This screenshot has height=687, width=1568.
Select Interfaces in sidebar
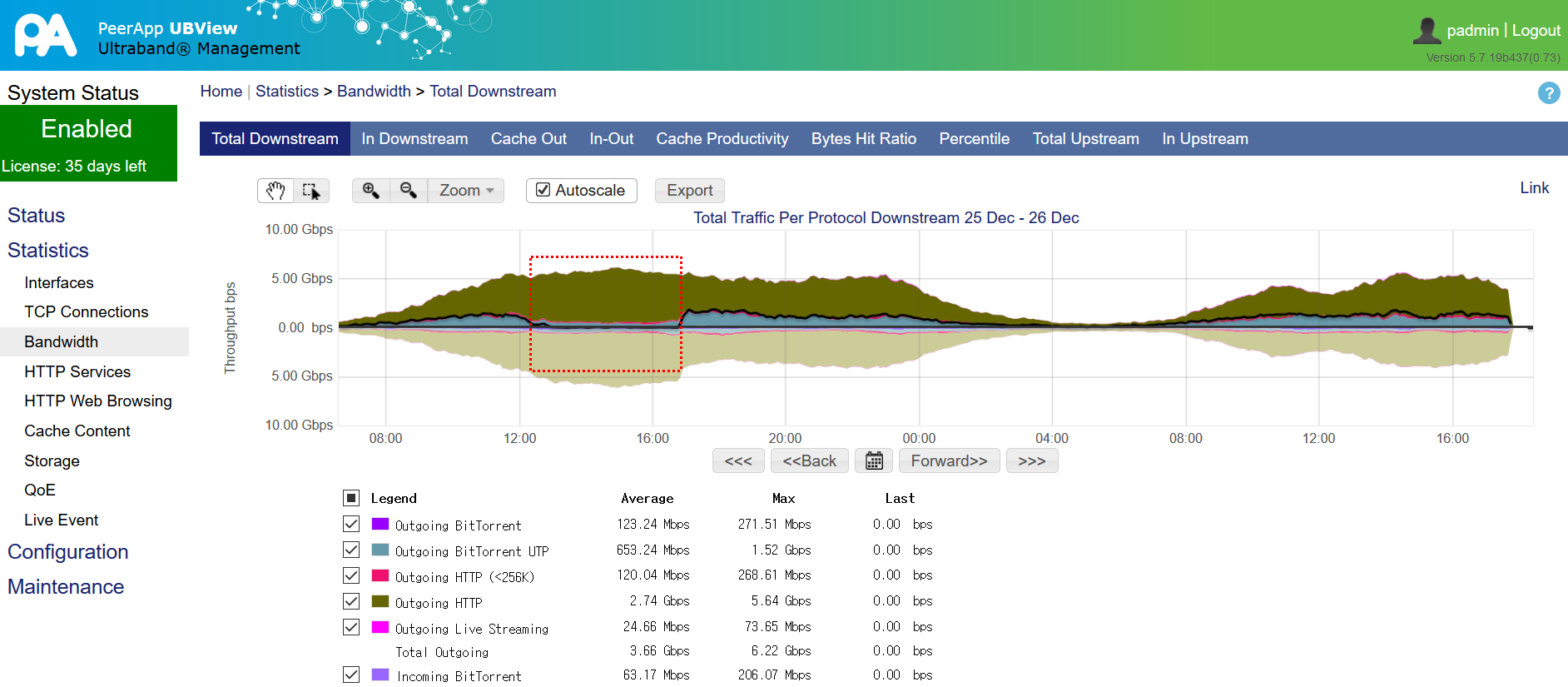(x=59, y=283)
